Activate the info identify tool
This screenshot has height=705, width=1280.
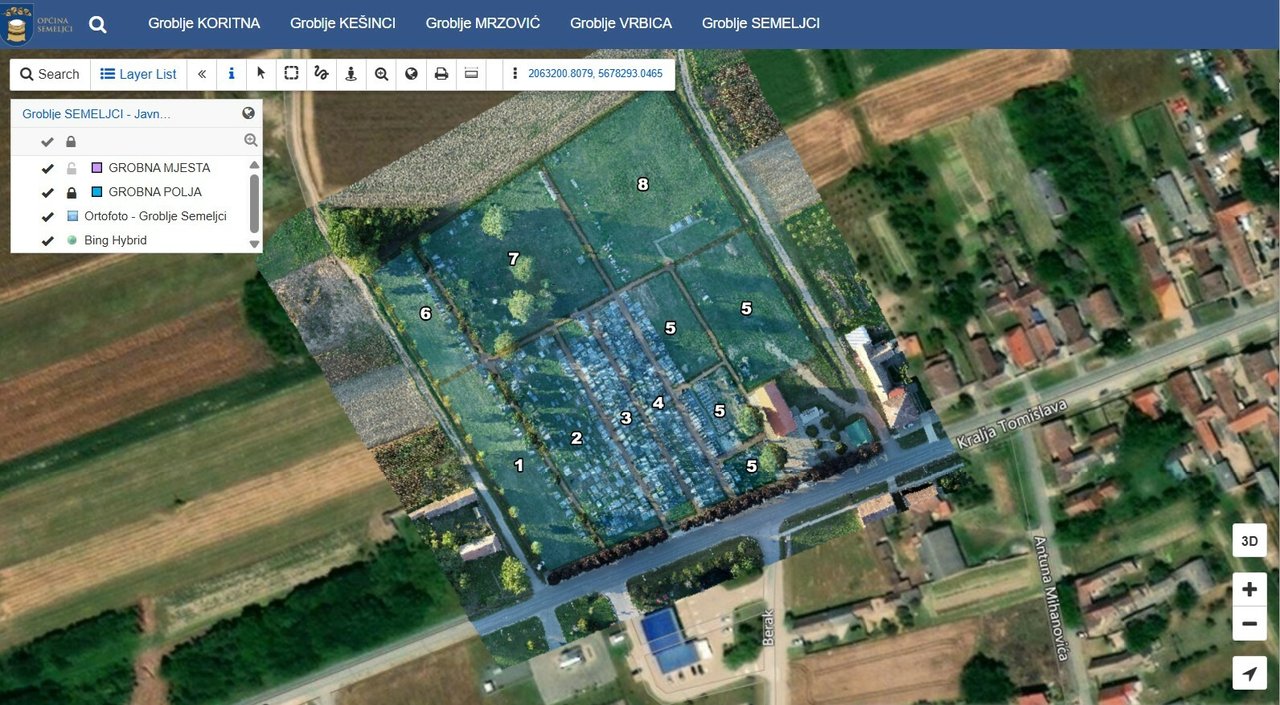(231, 74)
